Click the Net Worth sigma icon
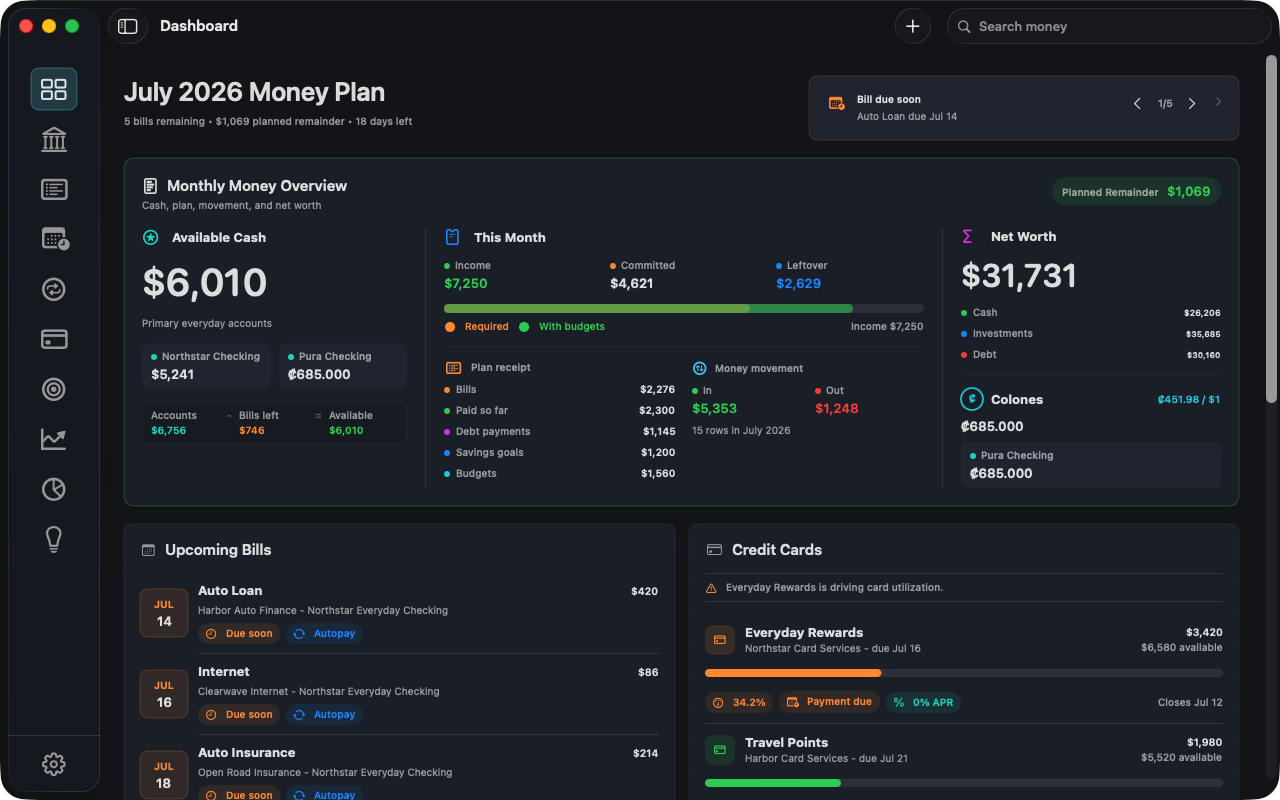 [967, 237]
